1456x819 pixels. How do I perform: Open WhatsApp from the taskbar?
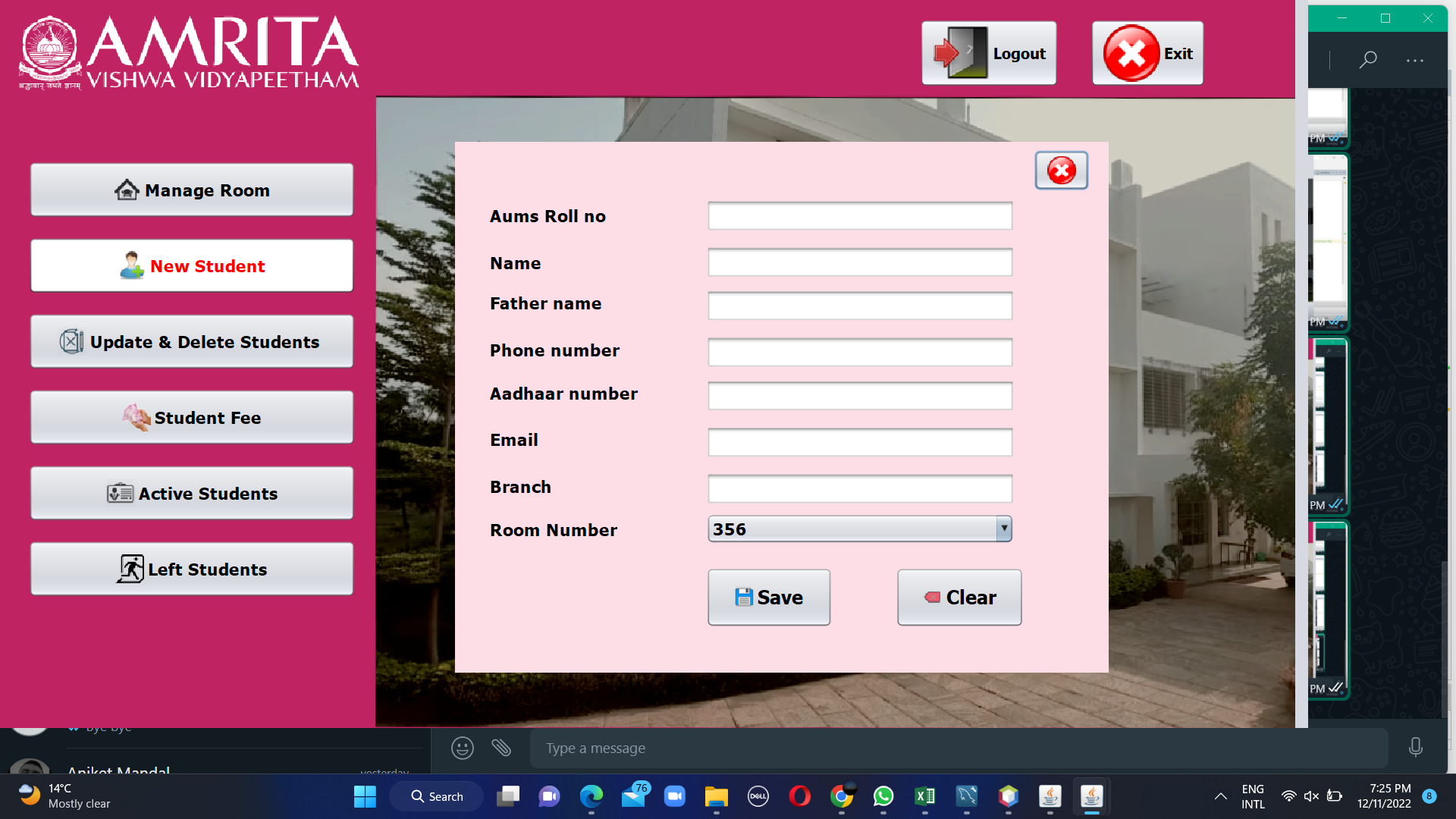(883, 796)
